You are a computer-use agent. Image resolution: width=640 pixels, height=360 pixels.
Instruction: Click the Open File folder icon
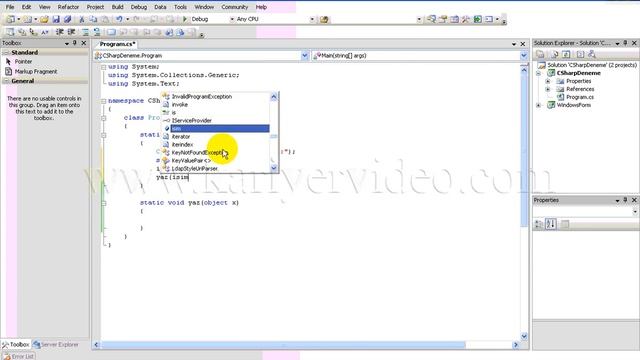(44, 19)
